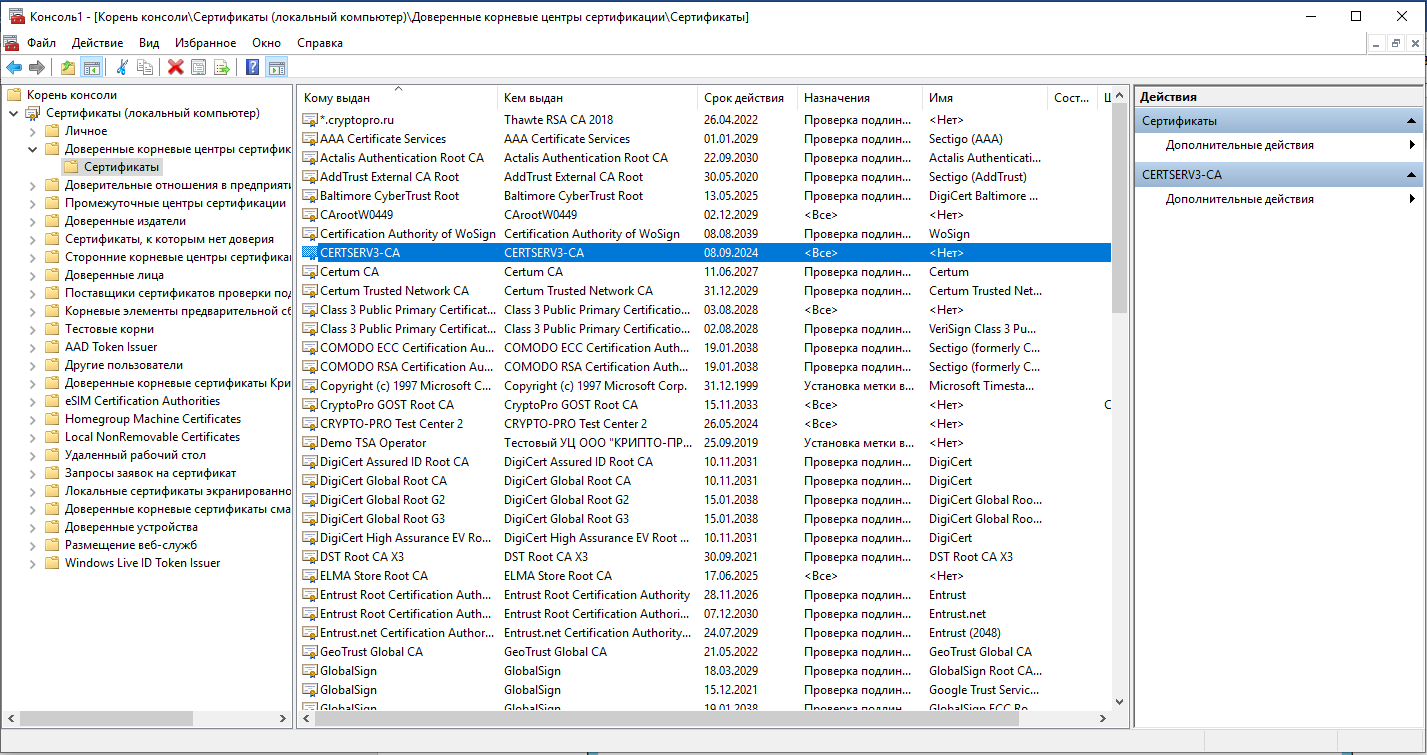
Task: Delete certificate with the red X icon
Action: tap(176, 67)
